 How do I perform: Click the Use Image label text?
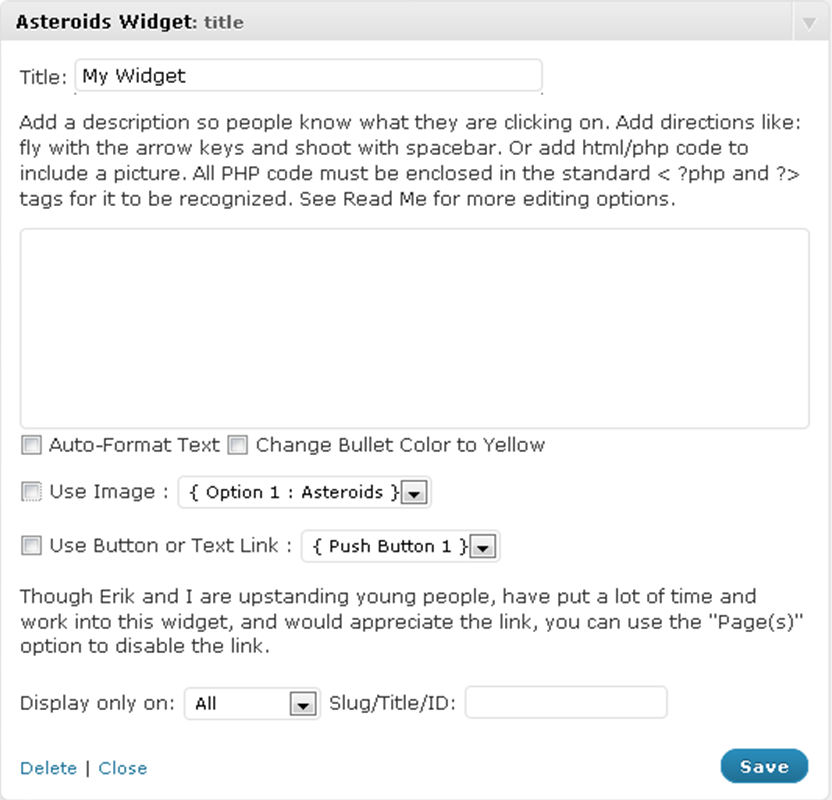coord(102,492)
